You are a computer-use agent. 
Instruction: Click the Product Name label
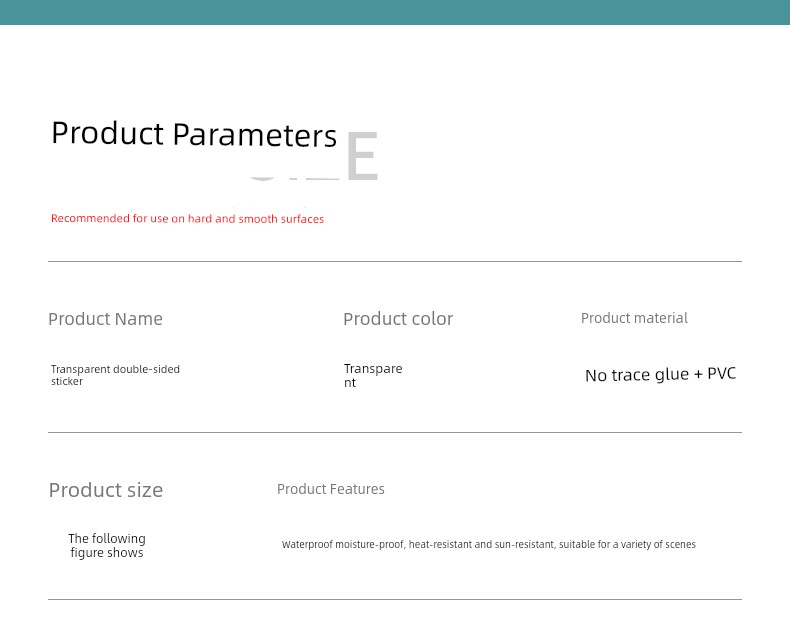[x=105, y=319]
